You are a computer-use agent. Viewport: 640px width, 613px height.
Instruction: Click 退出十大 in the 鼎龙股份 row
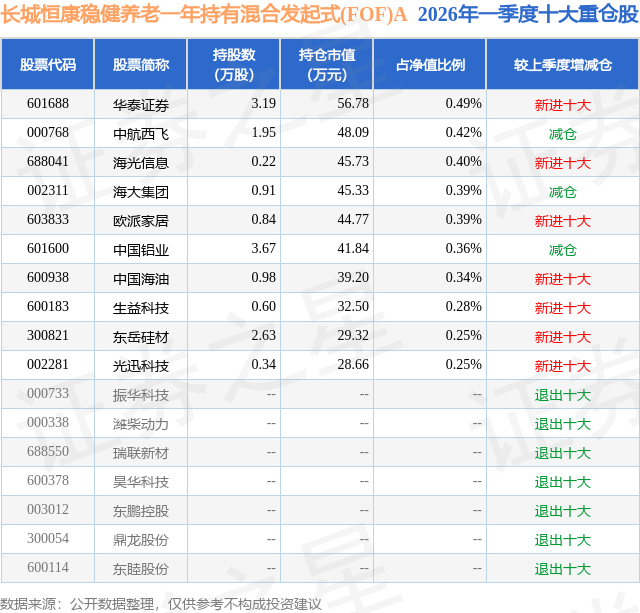[563, 540]
